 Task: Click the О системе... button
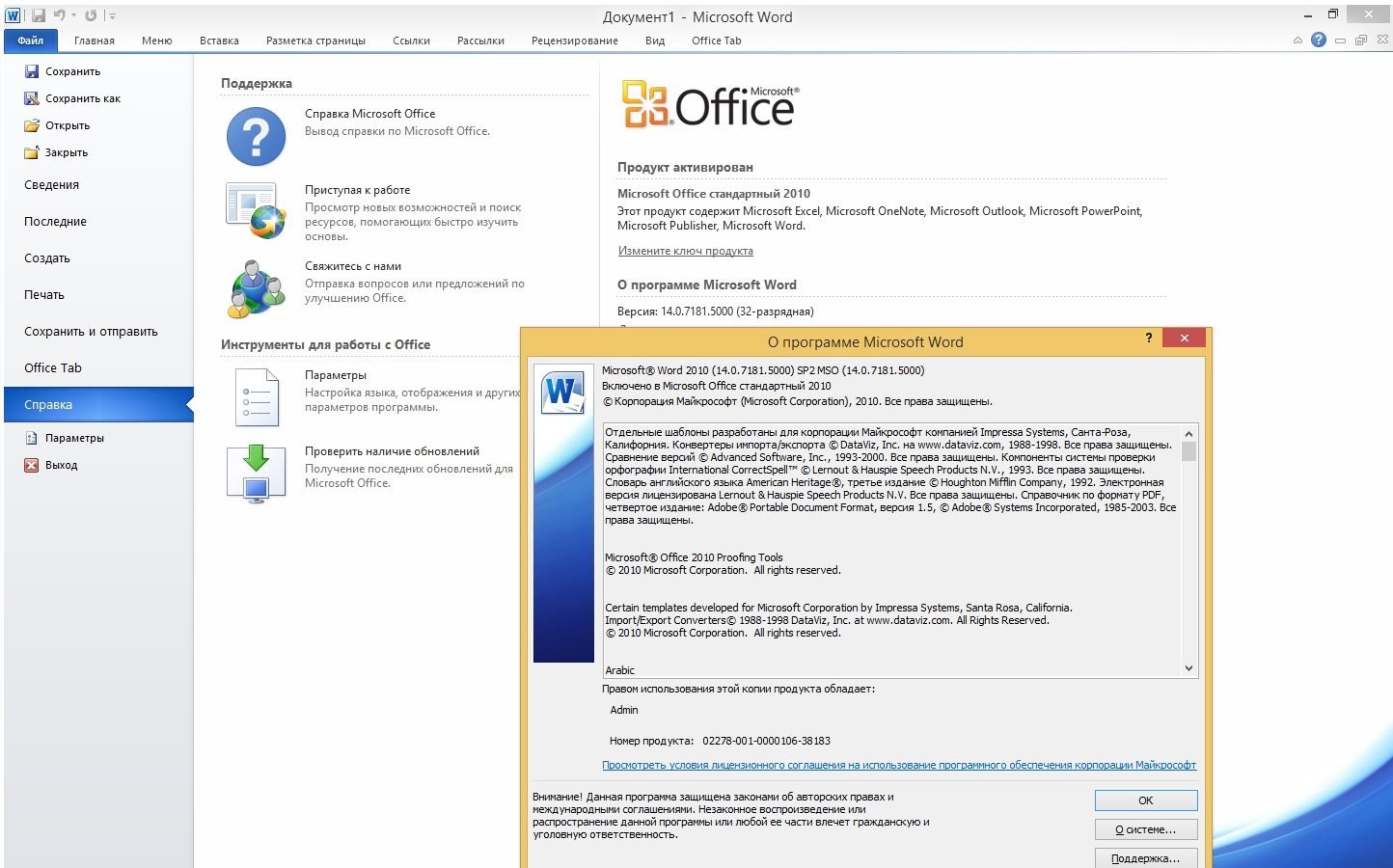pos(1146,829)
